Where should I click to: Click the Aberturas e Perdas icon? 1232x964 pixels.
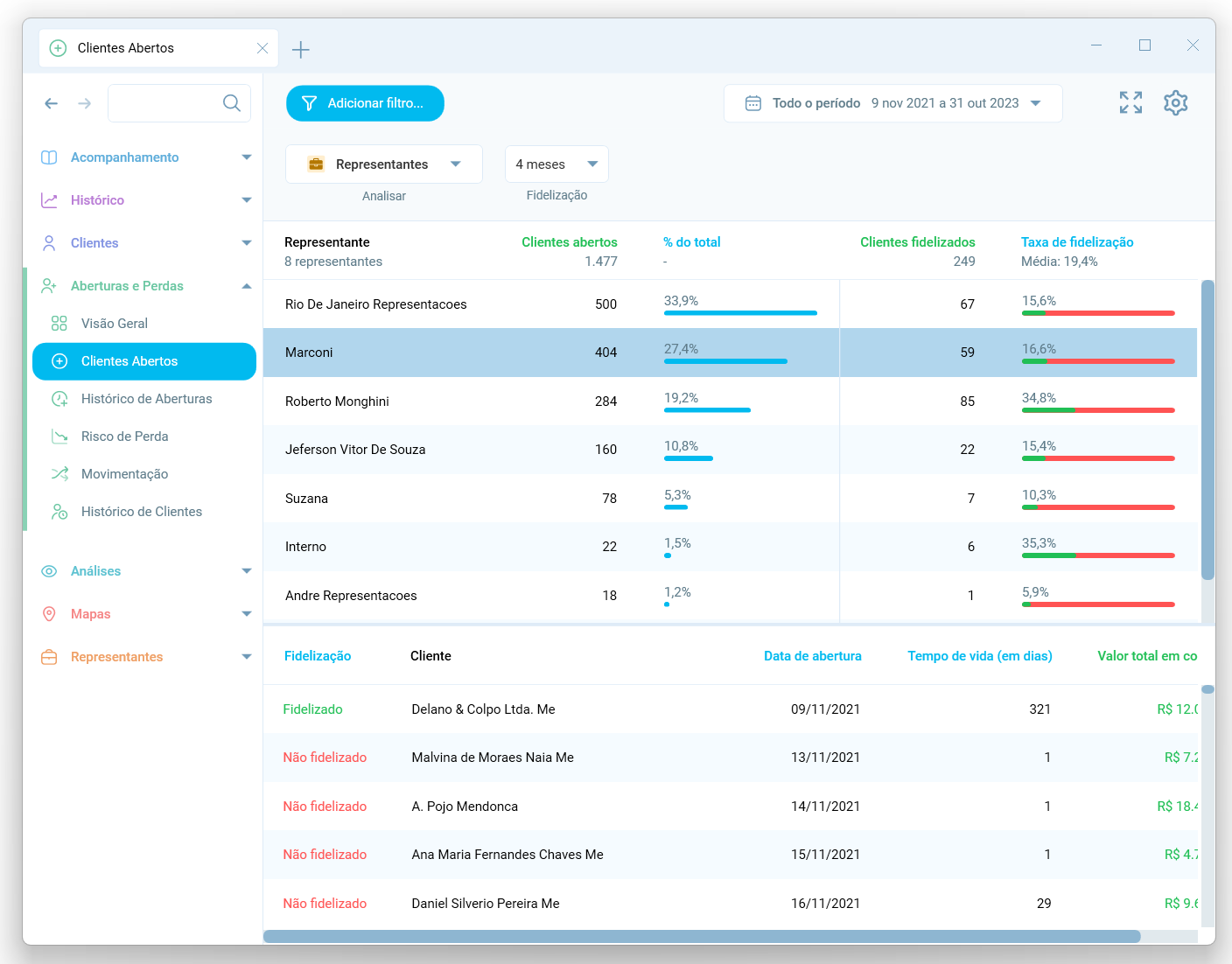tap(49, 286)
